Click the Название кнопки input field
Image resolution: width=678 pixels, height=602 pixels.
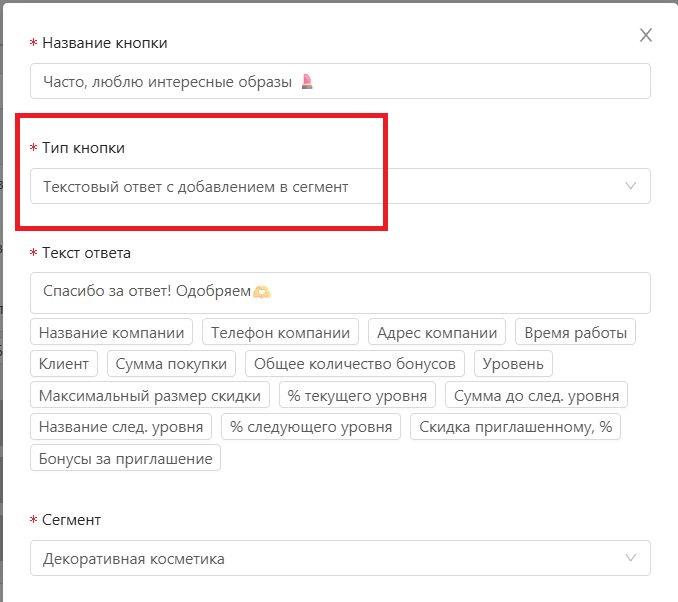tap(340, 81)
